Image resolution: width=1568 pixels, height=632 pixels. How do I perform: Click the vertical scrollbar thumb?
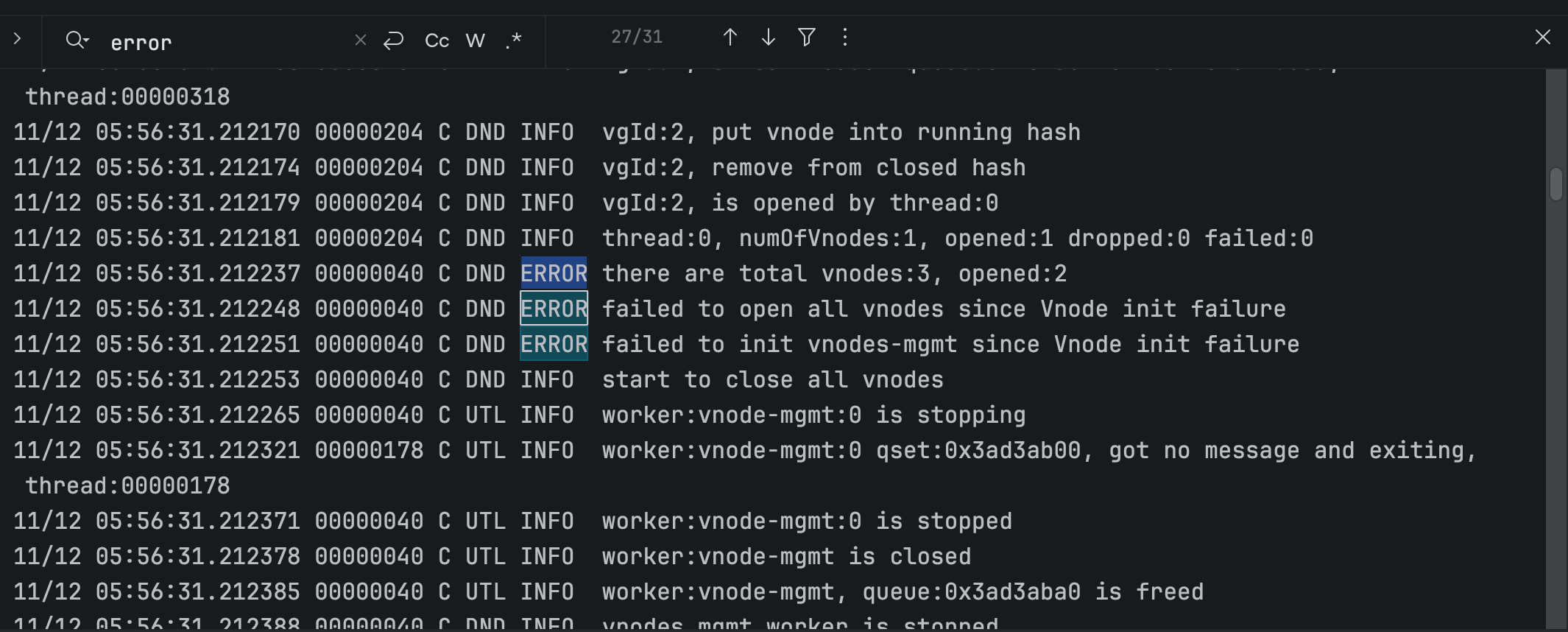1555,184
